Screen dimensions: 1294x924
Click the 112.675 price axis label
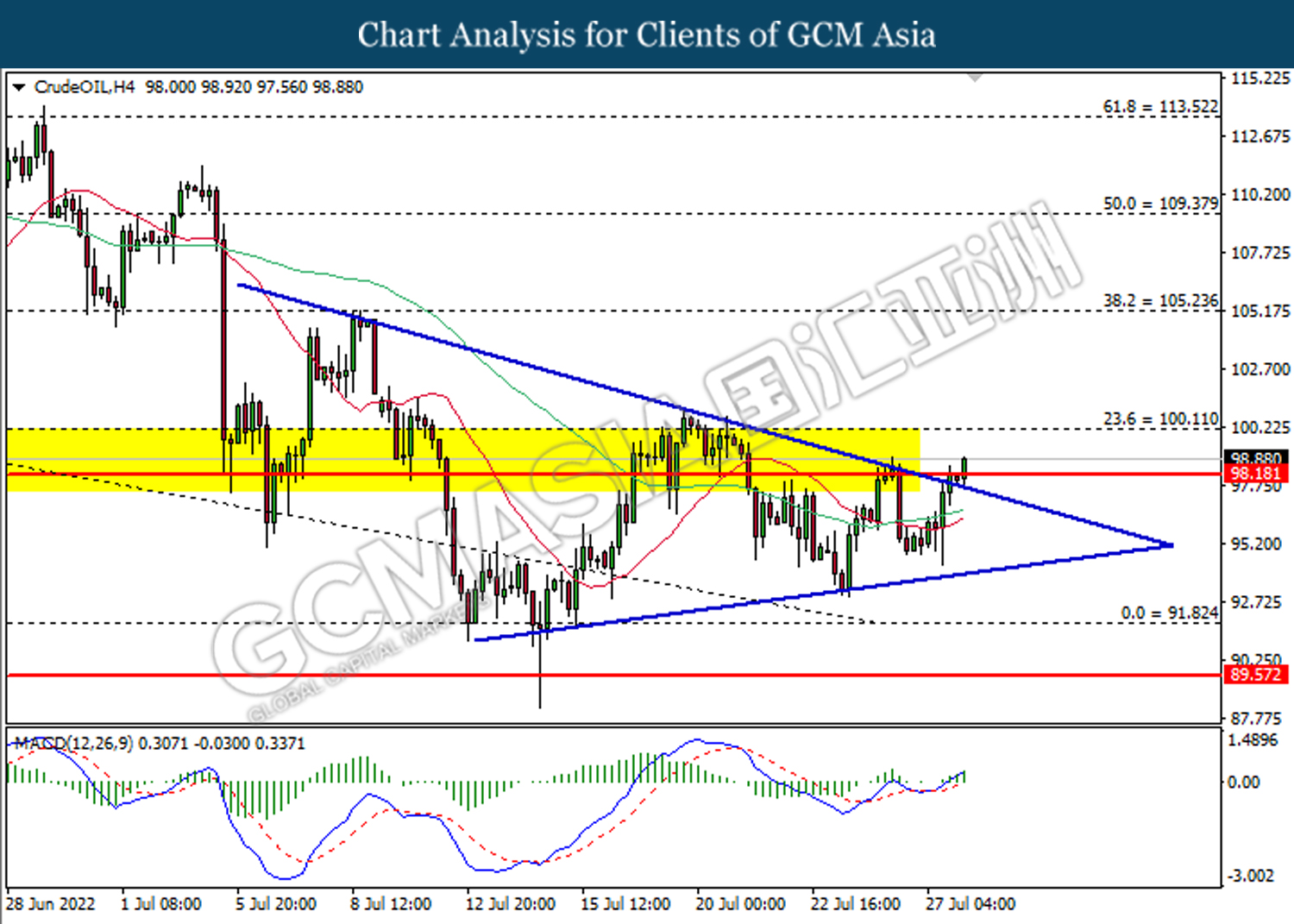[x=1259, y=136]
